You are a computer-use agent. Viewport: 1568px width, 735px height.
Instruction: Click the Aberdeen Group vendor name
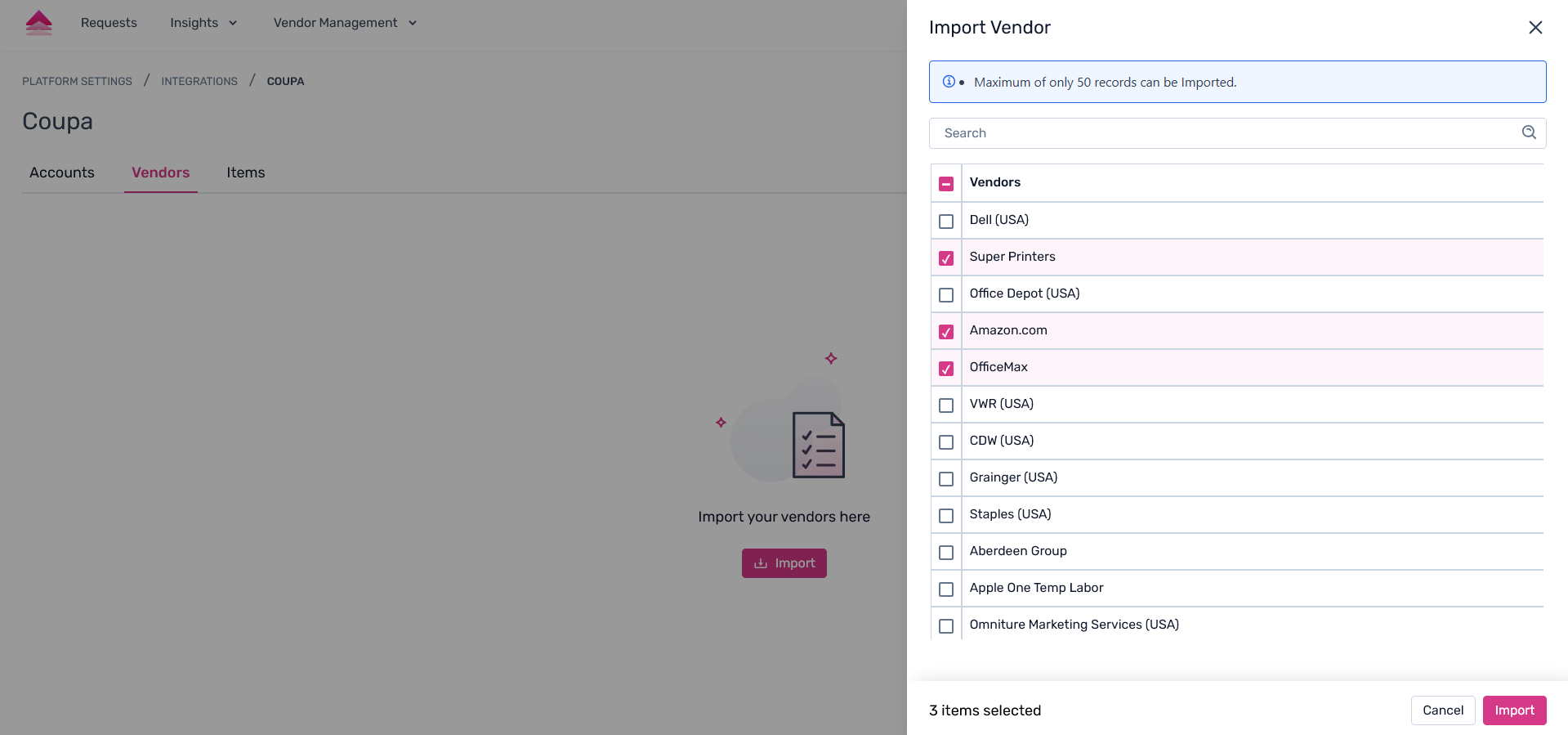pos(1018,551)
